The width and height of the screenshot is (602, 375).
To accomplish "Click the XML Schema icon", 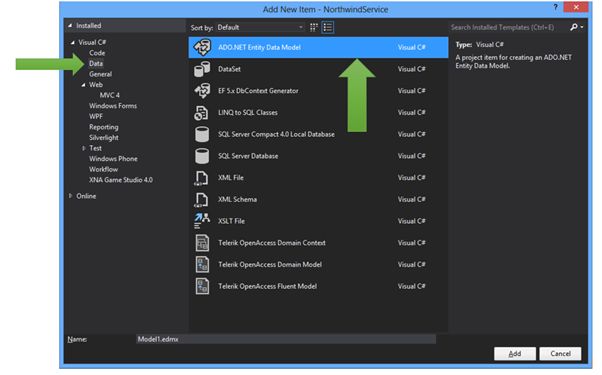I will (201, 200).
